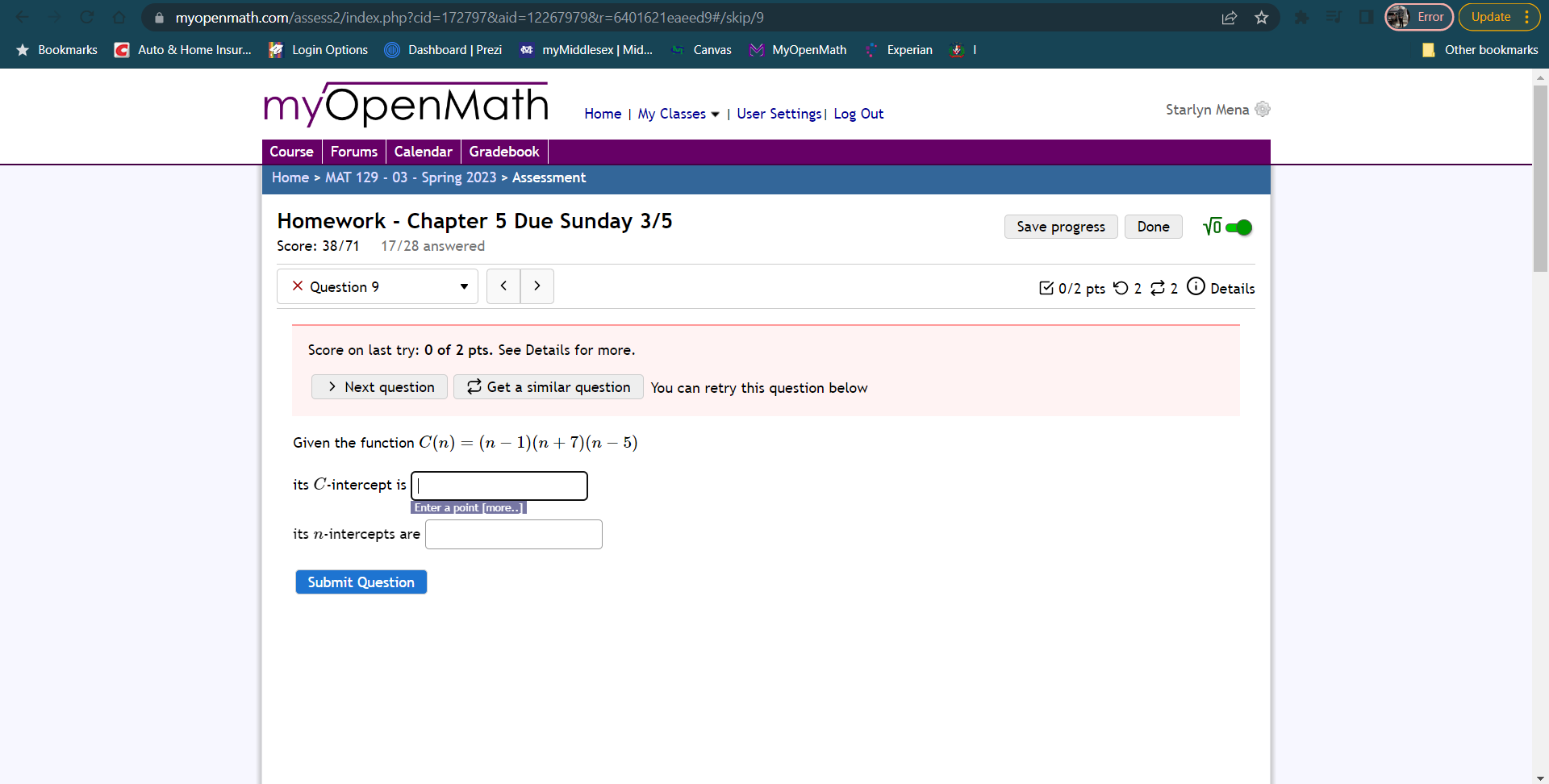Image resolution: width=1549 pixels, height=784 pixels.
Task: Open the Gradebook tab
Action: coord(503,152)
